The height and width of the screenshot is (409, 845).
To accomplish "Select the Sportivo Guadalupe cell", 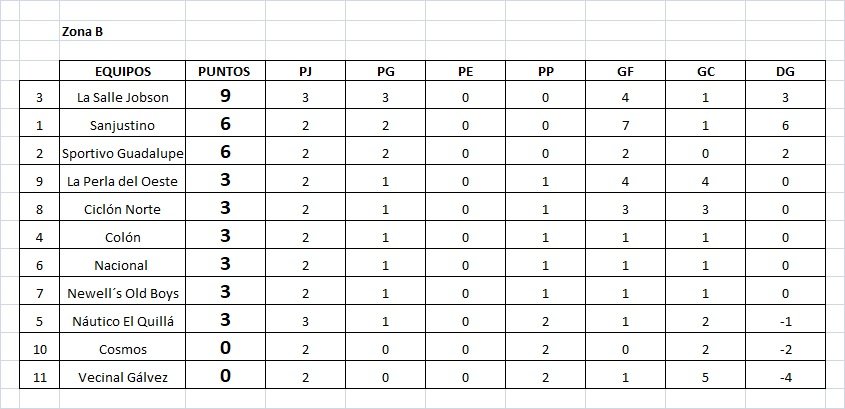I will [x=122, y=154].
